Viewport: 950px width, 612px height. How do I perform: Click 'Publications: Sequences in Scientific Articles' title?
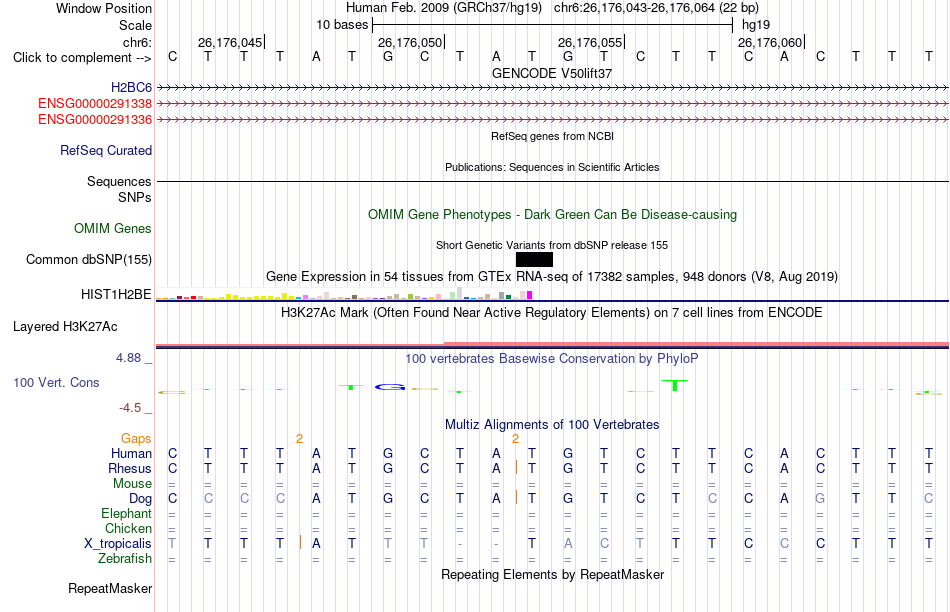[552, 167]
